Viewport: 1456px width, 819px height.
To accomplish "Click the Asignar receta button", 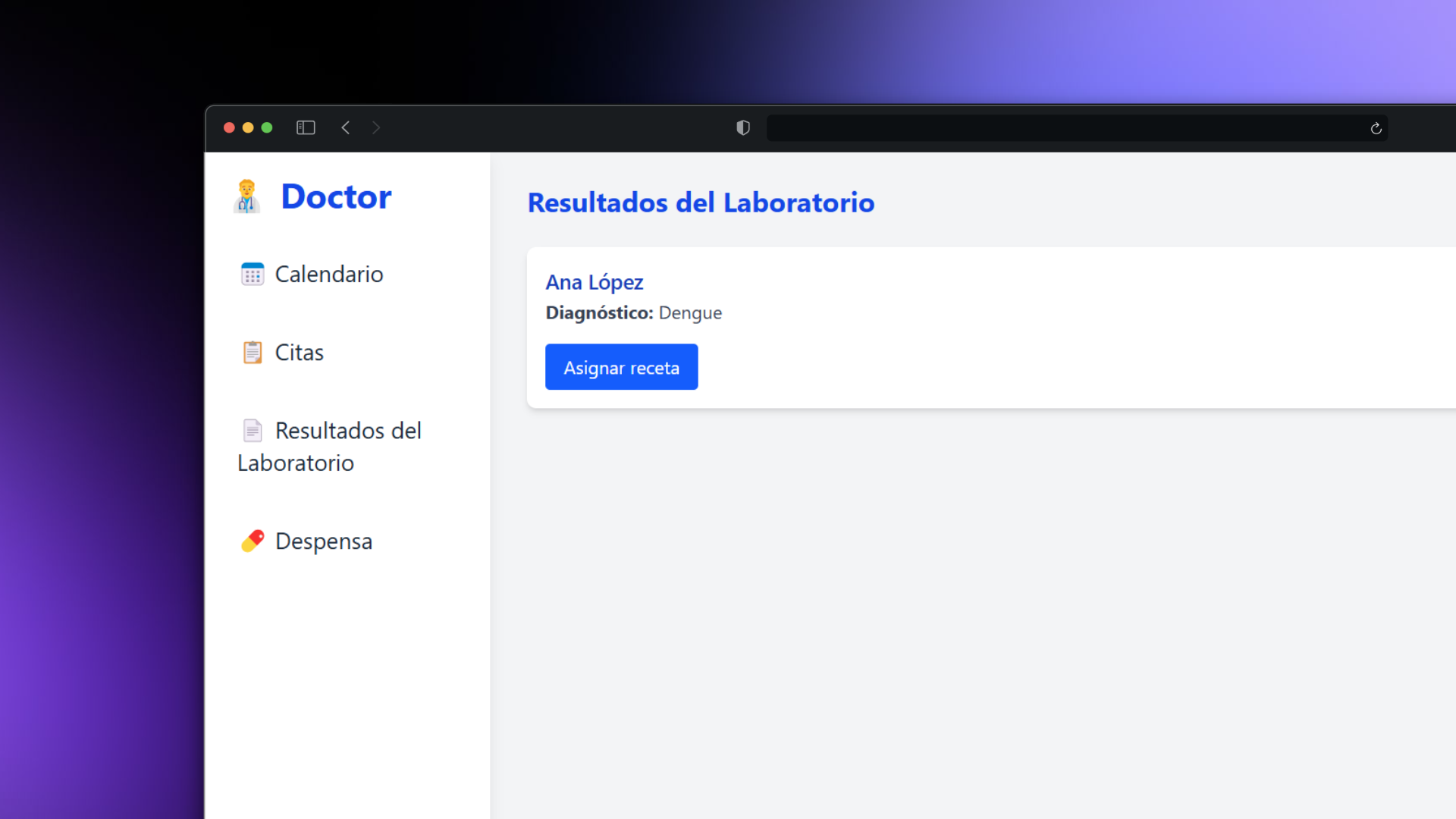I will 622,367.
